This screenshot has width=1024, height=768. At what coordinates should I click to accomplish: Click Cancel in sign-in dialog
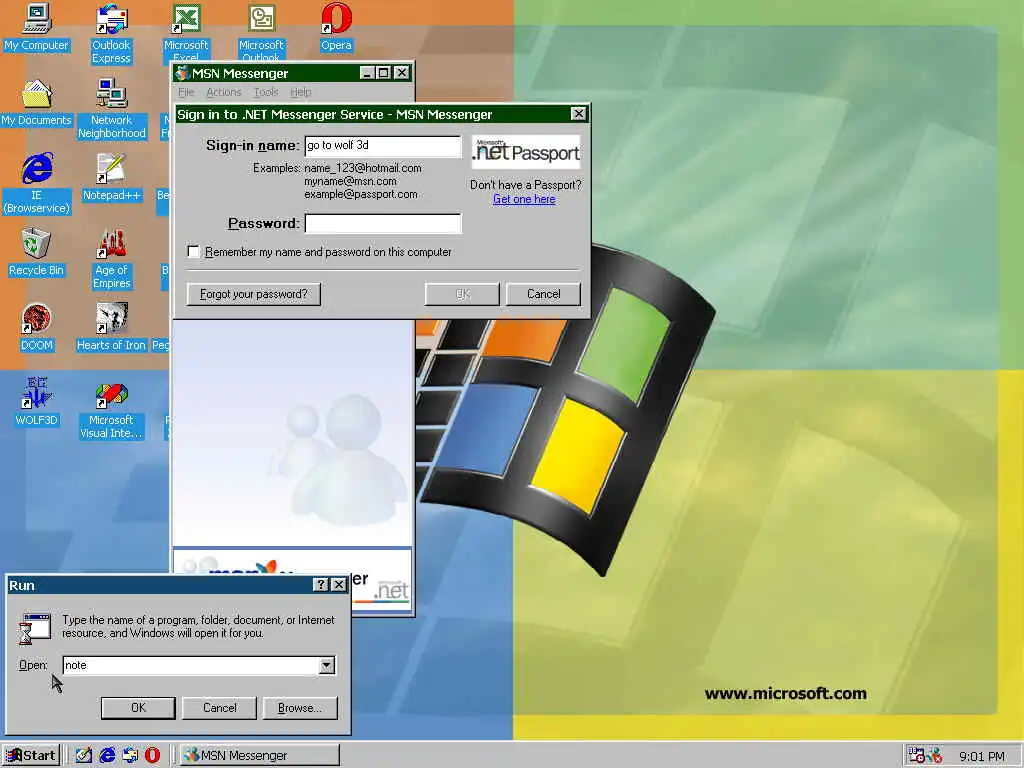[x=543, y=294]
